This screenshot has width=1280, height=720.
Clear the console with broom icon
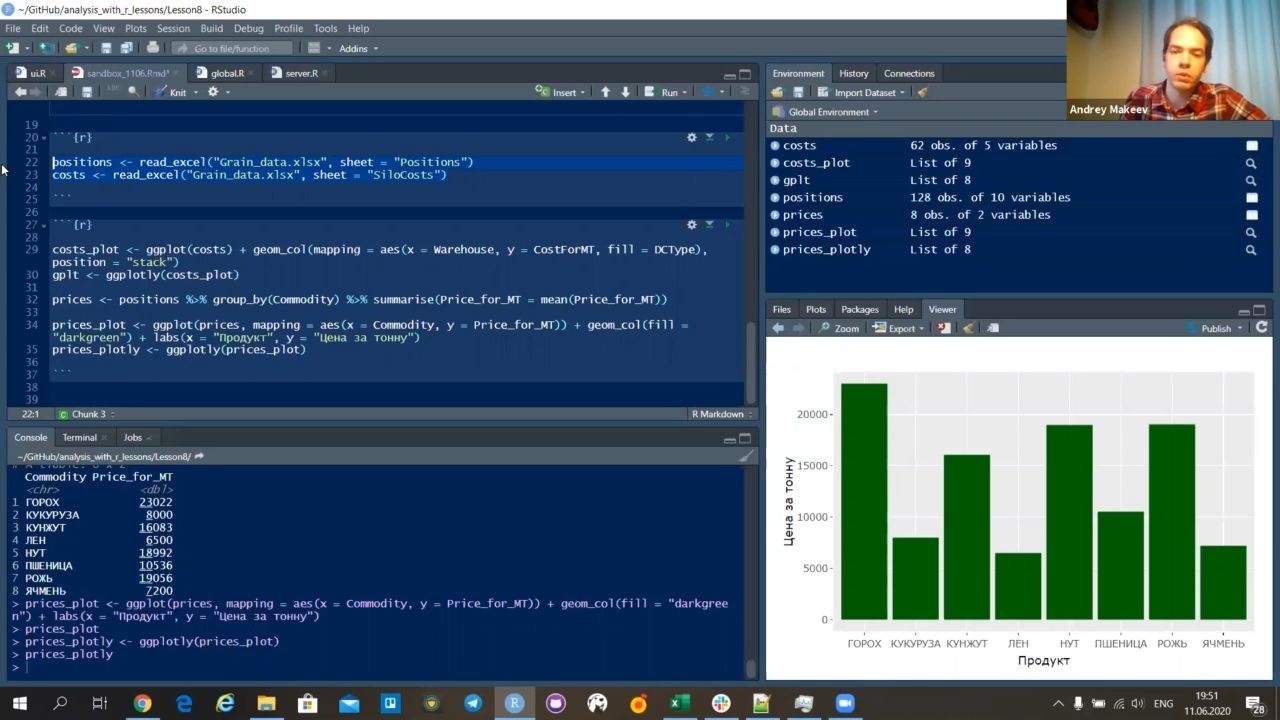pyautogui.click(x=746, y=456)
